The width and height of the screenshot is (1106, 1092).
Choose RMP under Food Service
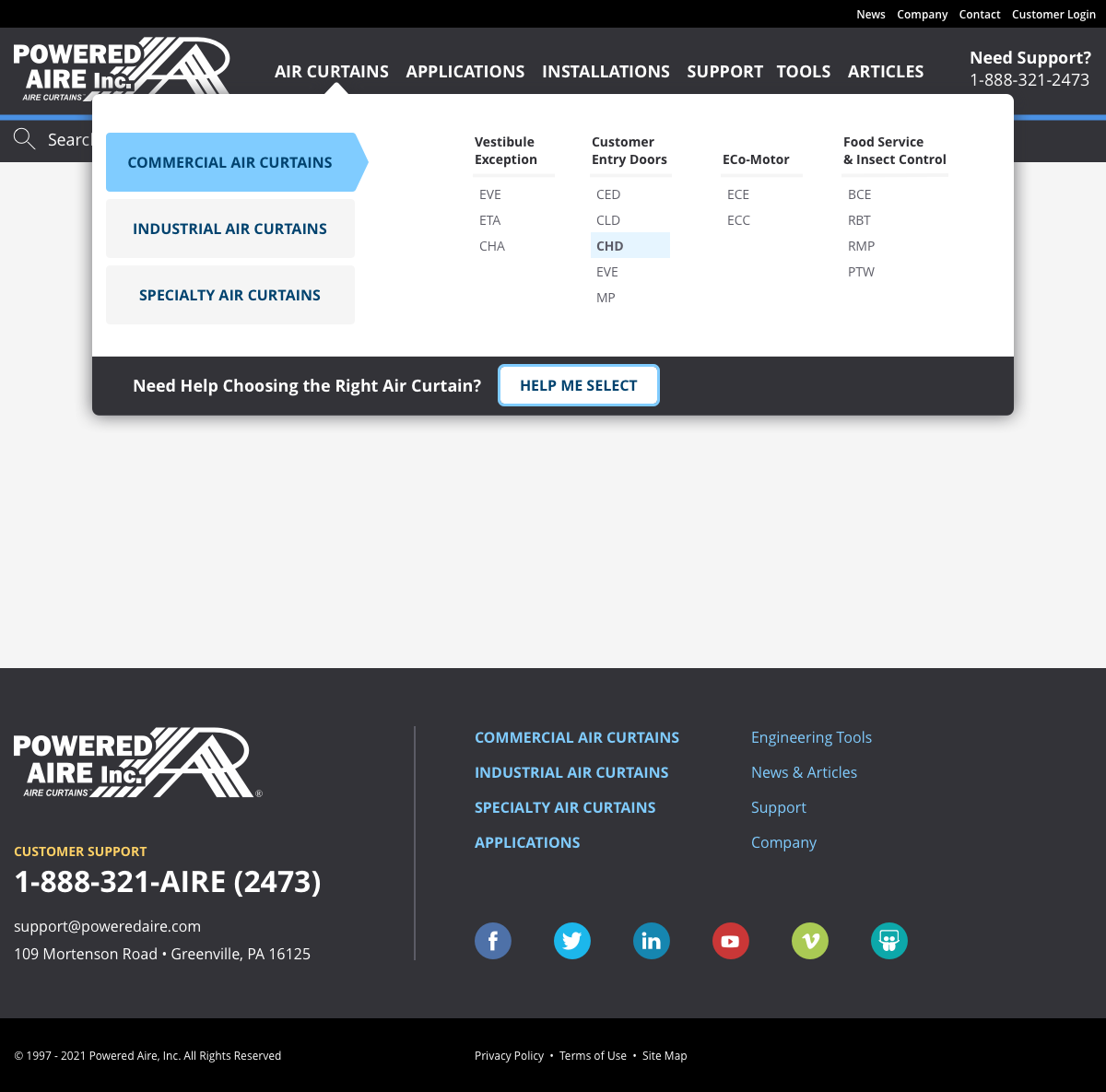861,246
